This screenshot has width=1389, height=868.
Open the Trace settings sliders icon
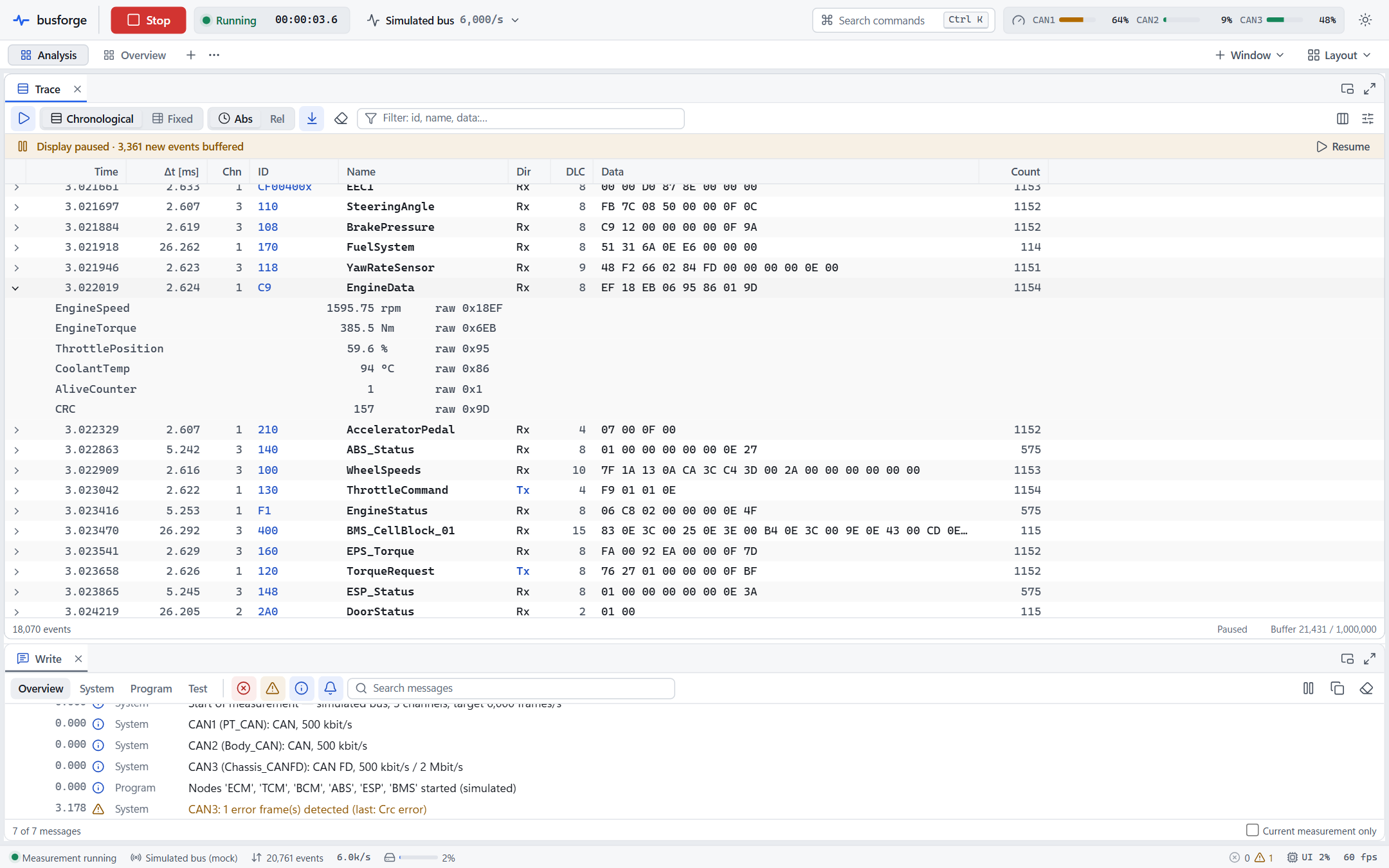tap(1368, 118)
